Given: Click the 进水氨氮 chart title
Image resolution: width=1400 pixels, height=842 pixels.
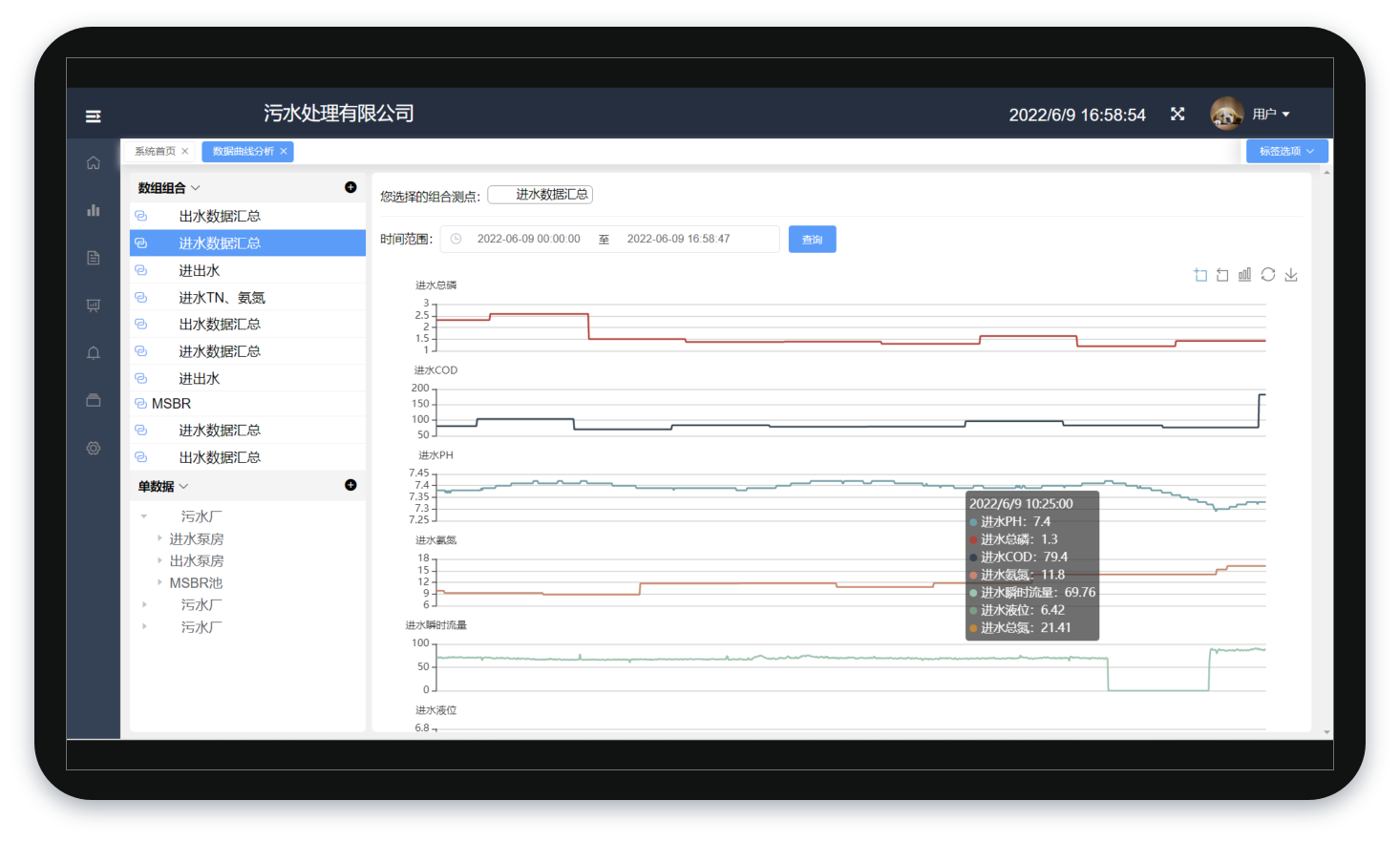Looking at the screenshot, I should click(436, 540).
